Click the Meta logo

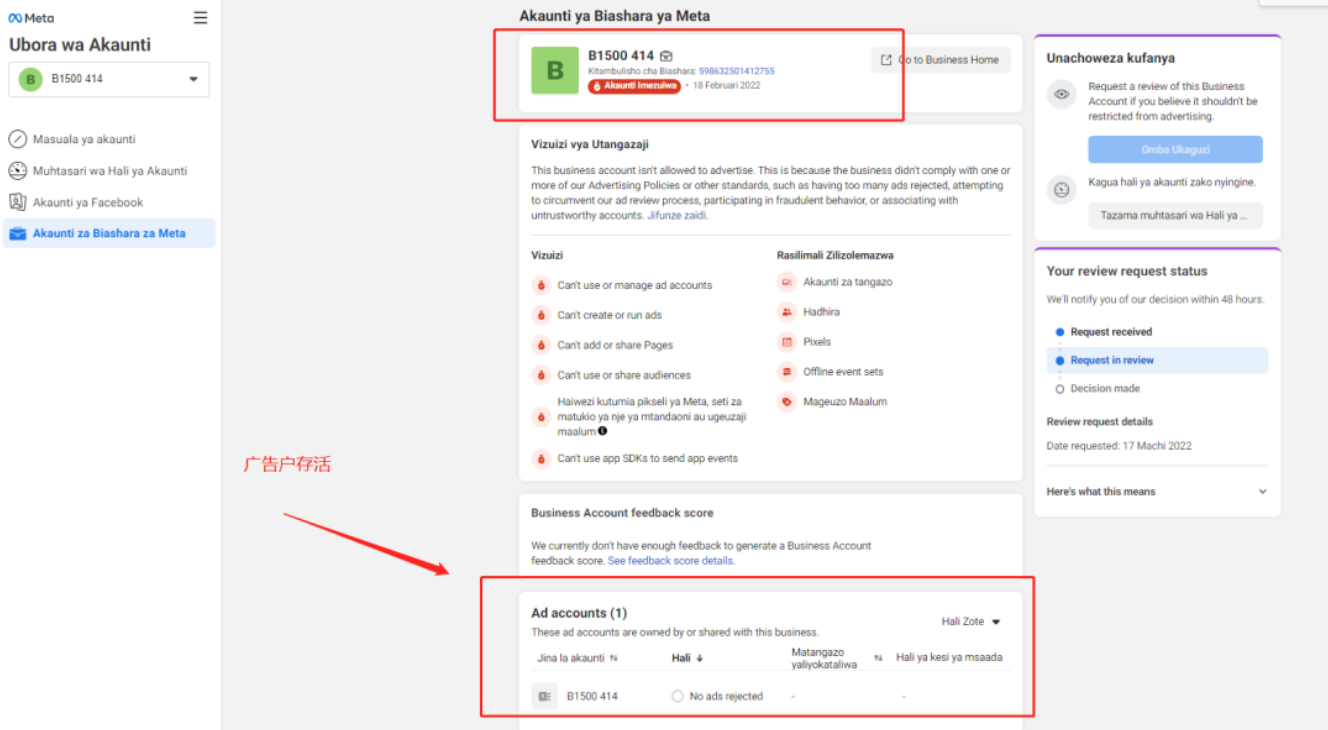(x=32, y=18)
